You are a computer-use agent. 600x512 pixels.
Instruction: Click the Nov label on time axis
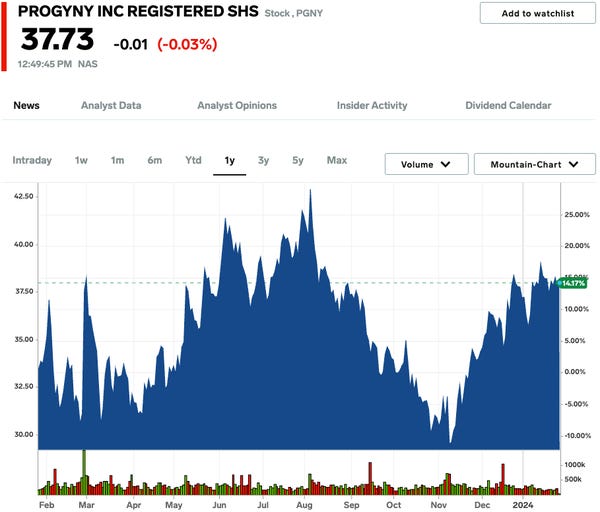[x=439, y=505]
